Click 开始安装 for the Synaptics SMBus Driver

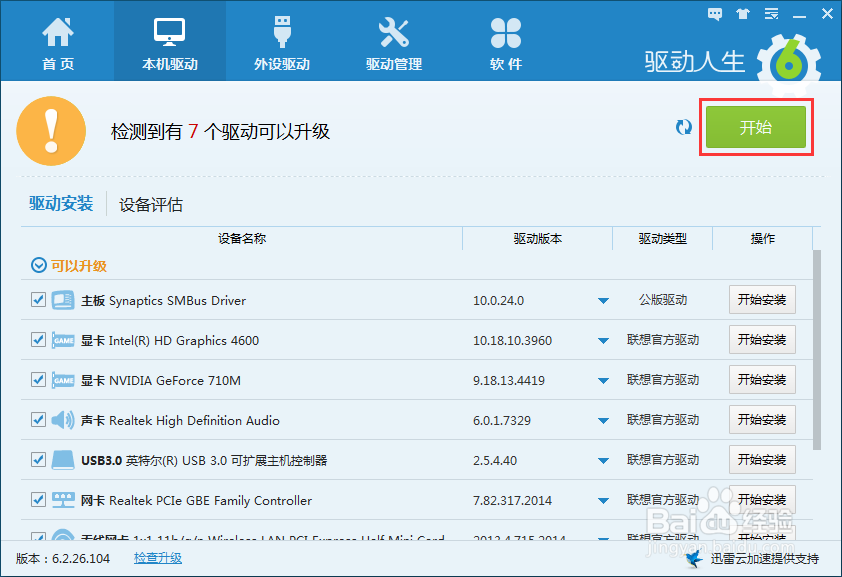[x=762, y=299]
